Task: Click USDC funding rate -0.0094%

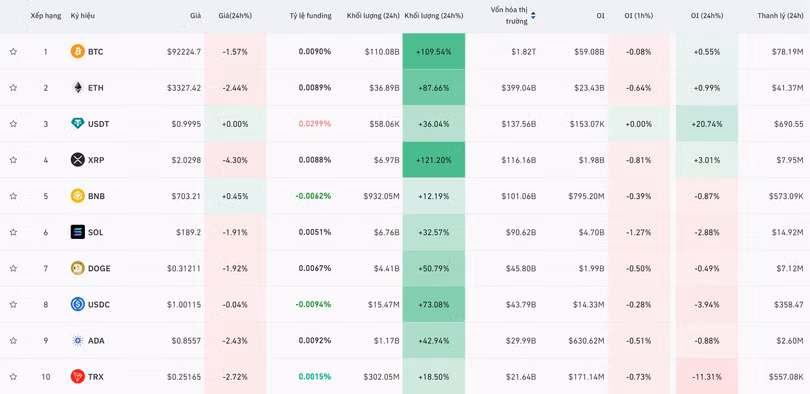Action: (314, 305)
